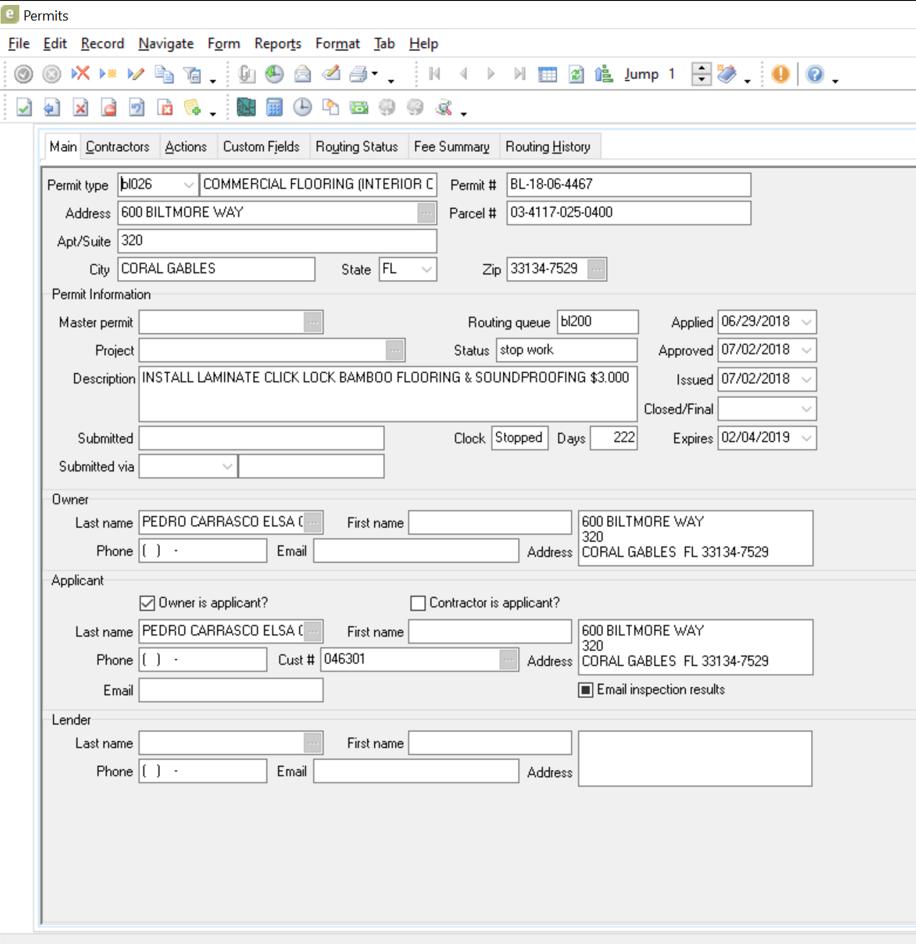Expand the Permit type dropdown

tap(188, 185)
